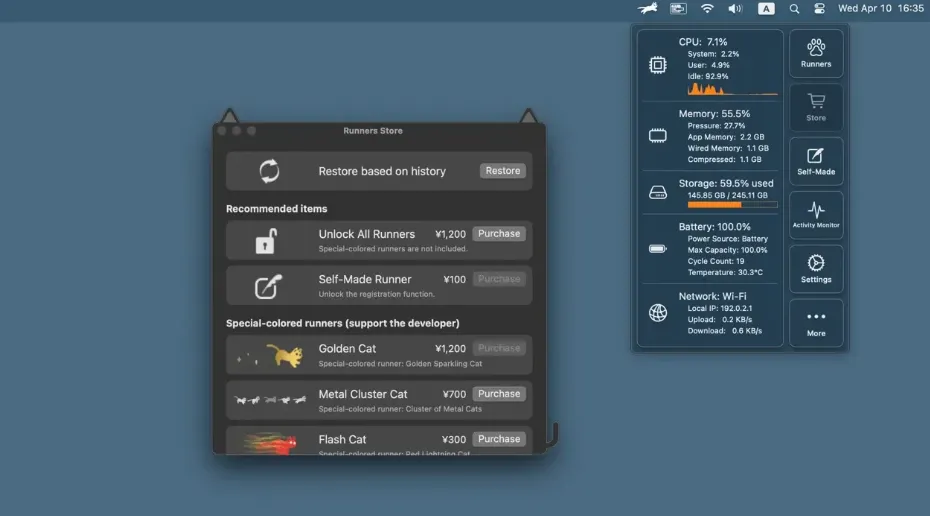Click the input source A icon
This screenshot has height=516, width=930.
click(x=766, y=8)
